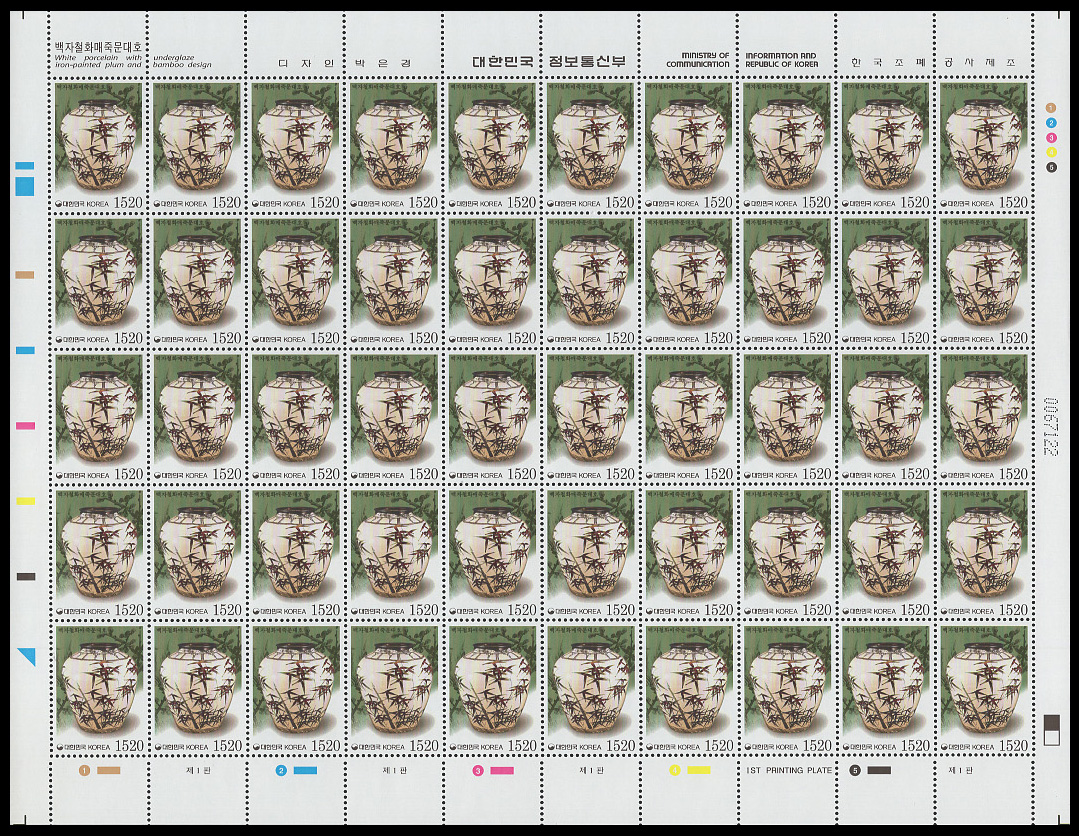Click 제 1 판 label right of black bar
Image resolution: width=1079 pixels, height=836 pixels.
click(x=961, y=771)
